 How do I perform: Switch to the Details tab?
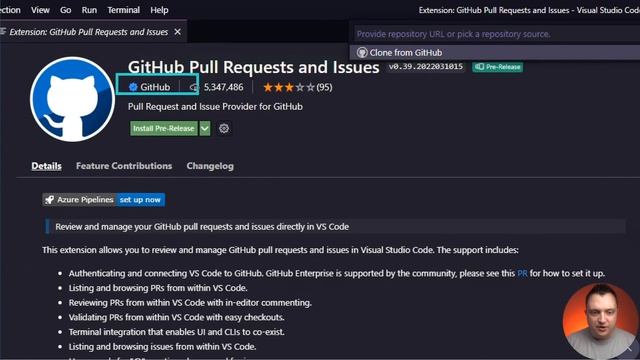(x=47, y=166)
